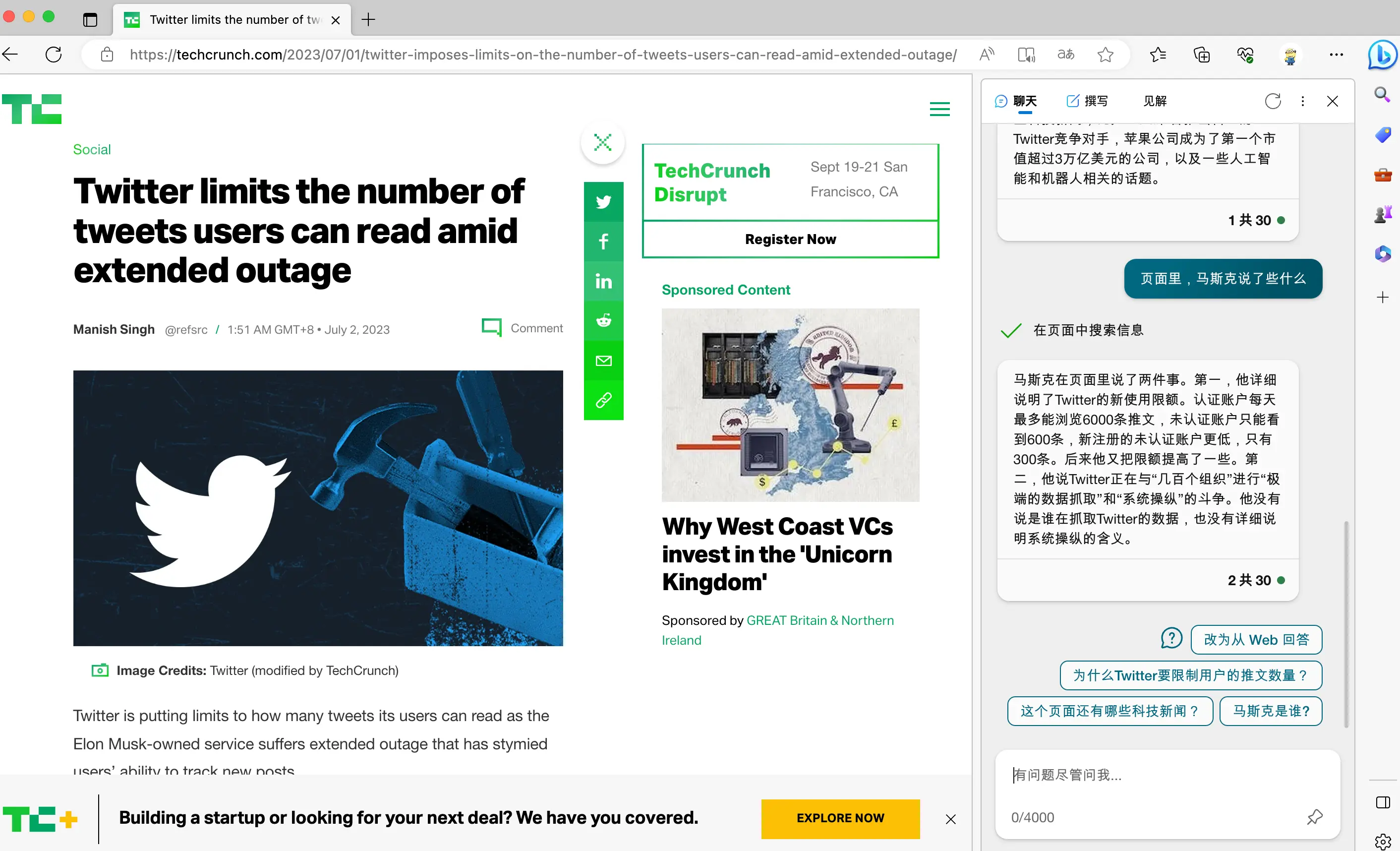This screenshot has width=1400, height=851.
Task: Close the Twitter limits tab
Action: pos(336,20)
